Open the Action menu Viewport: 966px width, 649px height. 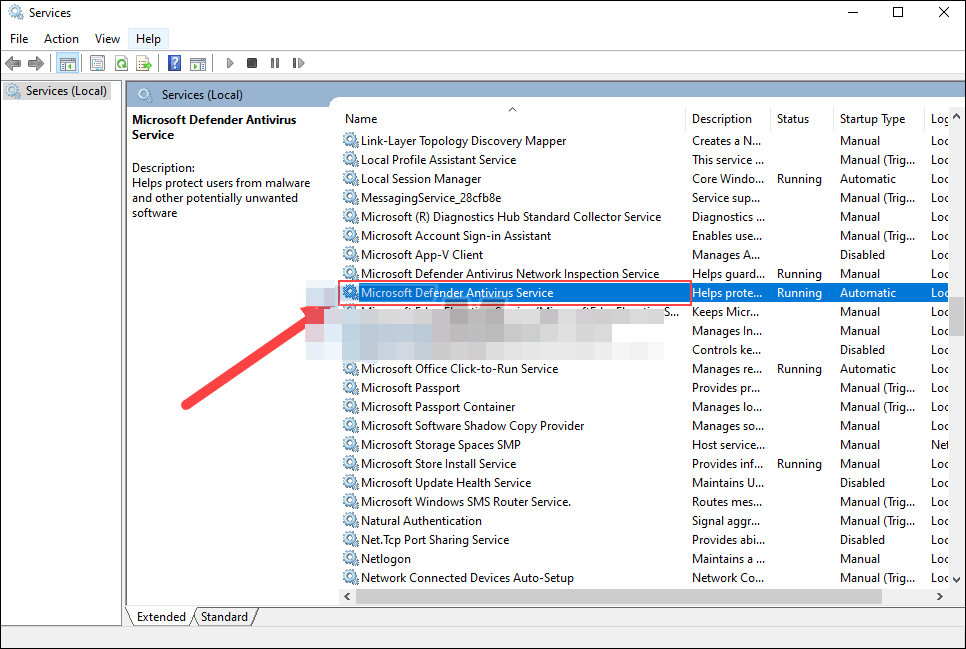(x=61, y=38)
